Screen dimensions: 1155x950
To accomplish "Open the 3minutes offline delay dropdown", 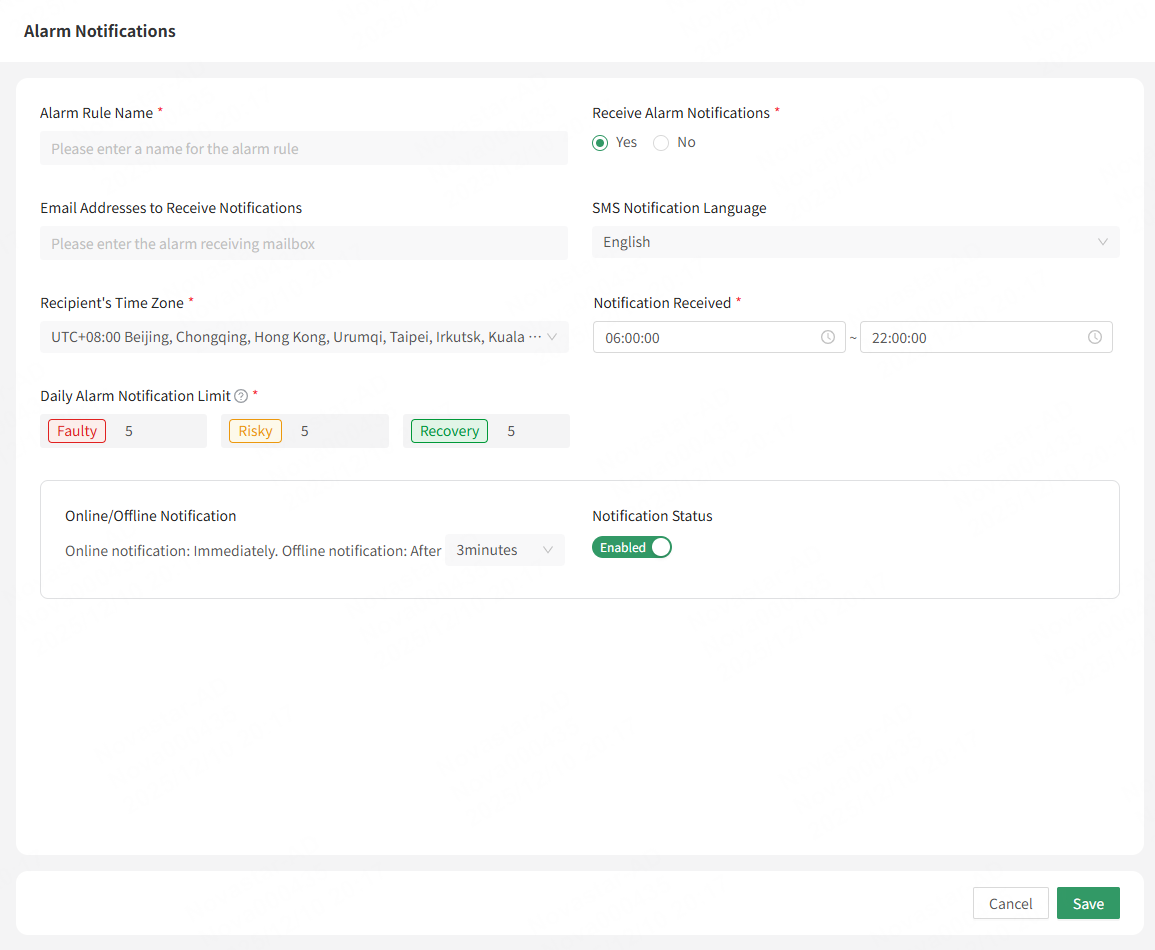I will point(504,550).
